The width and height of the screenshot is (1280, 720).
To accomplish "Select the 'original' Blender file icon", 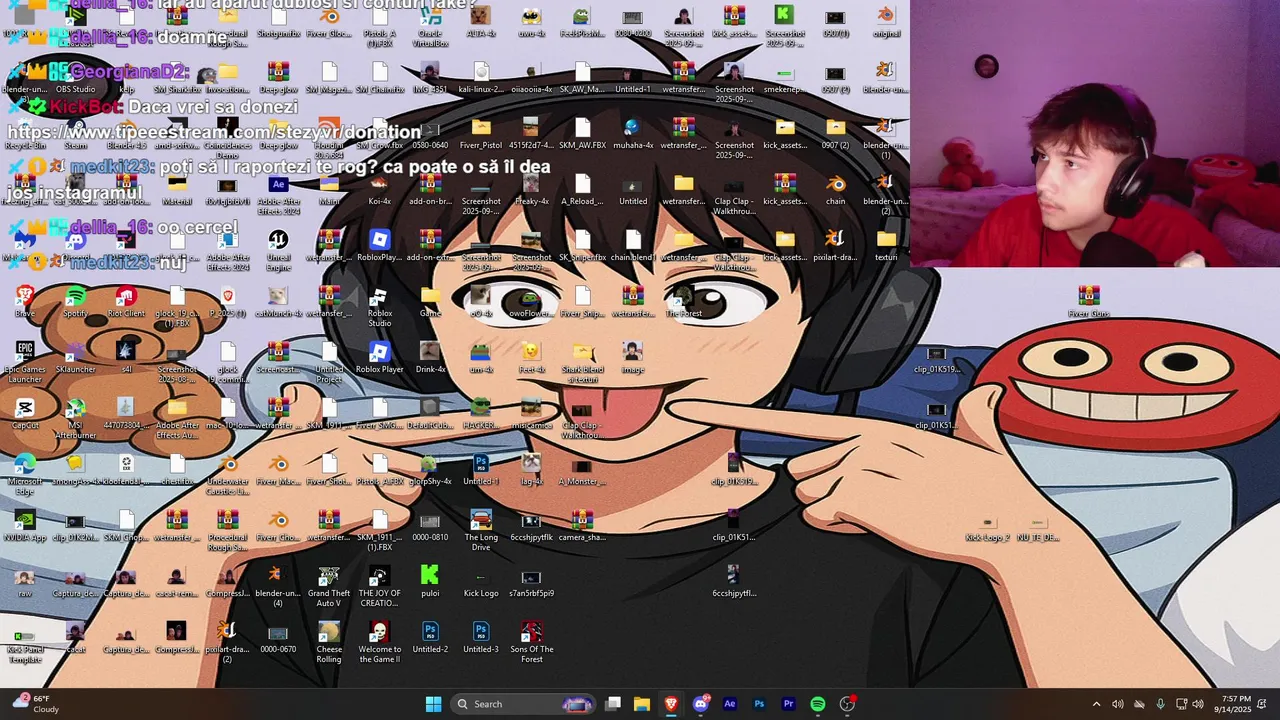I will coord(886,21).
